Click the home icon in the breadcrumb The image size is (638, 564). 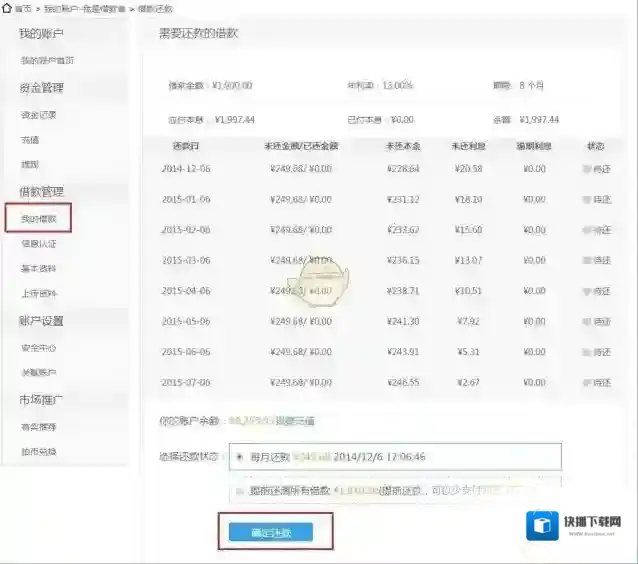7,8
